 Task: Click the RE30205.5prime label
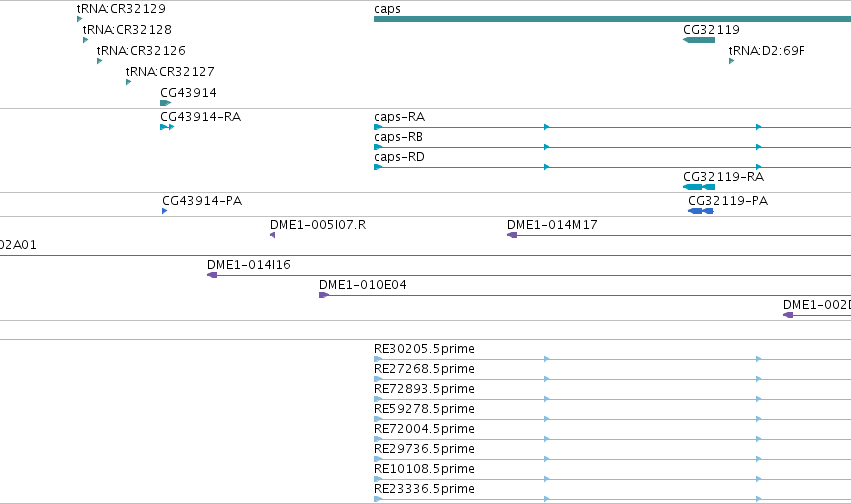point(424,349)
